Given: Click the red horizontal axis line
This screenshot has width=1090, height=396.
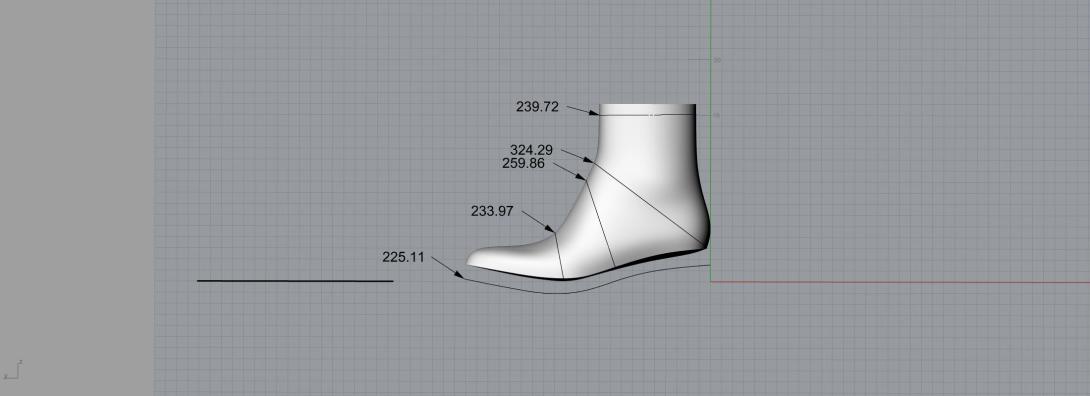Looking at the screenshot, I should click(x=900, y=282).
